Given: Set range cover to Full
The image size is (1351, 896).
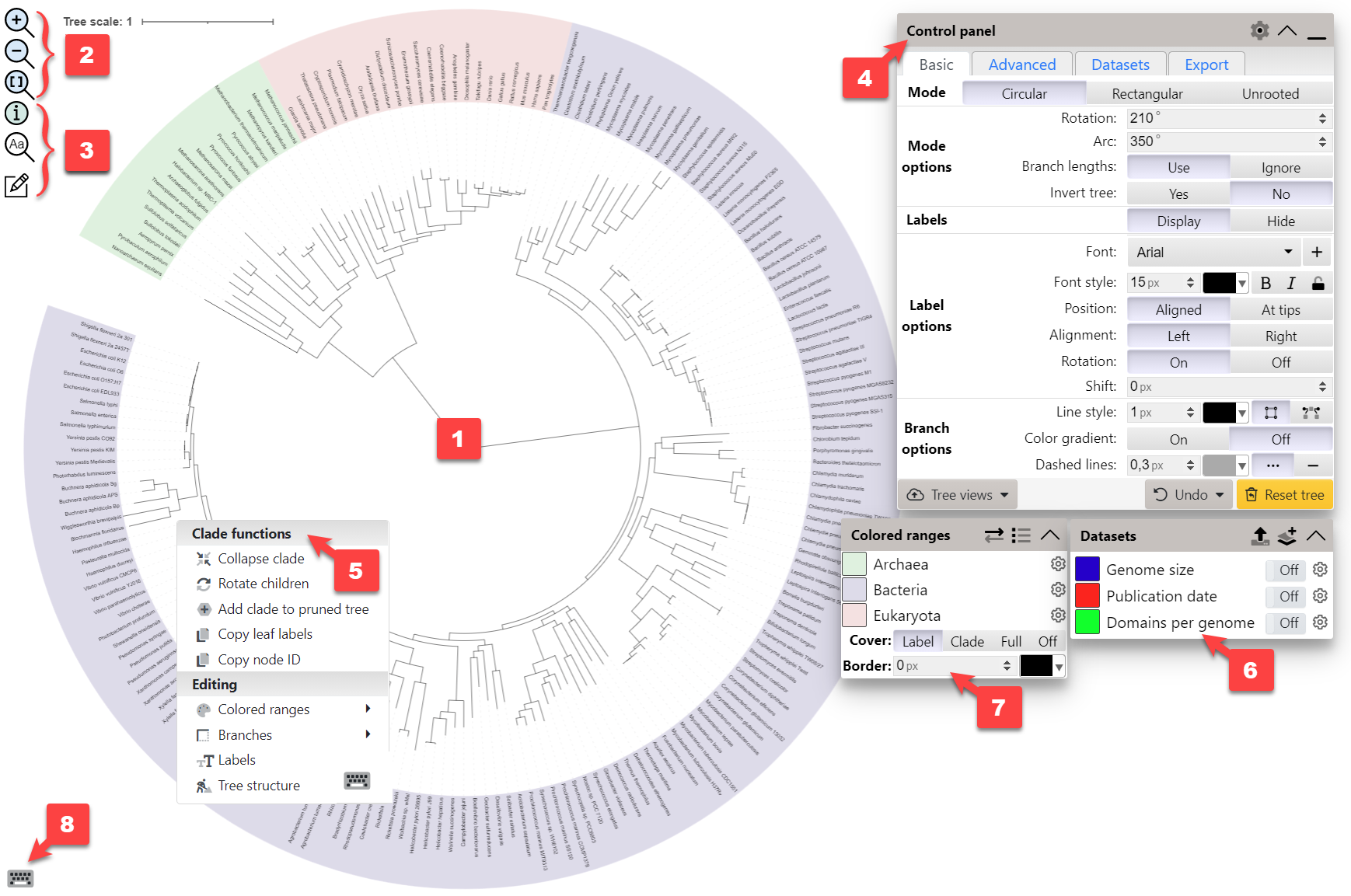Looking at the screenshot, I should pyautogui.click(x=1011, y=642).
